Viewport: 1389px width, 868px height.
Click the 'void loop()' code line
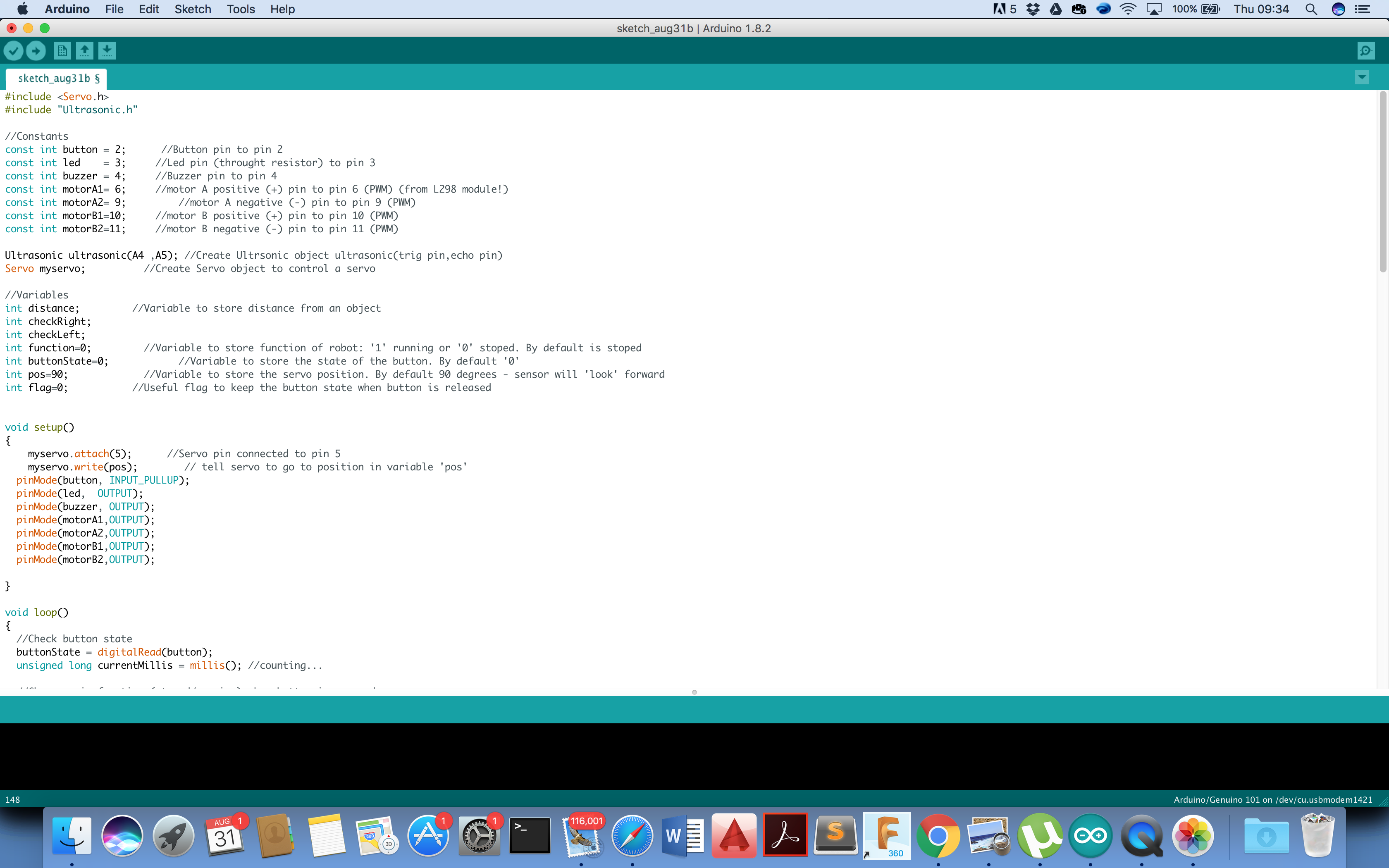click(37, 613)
